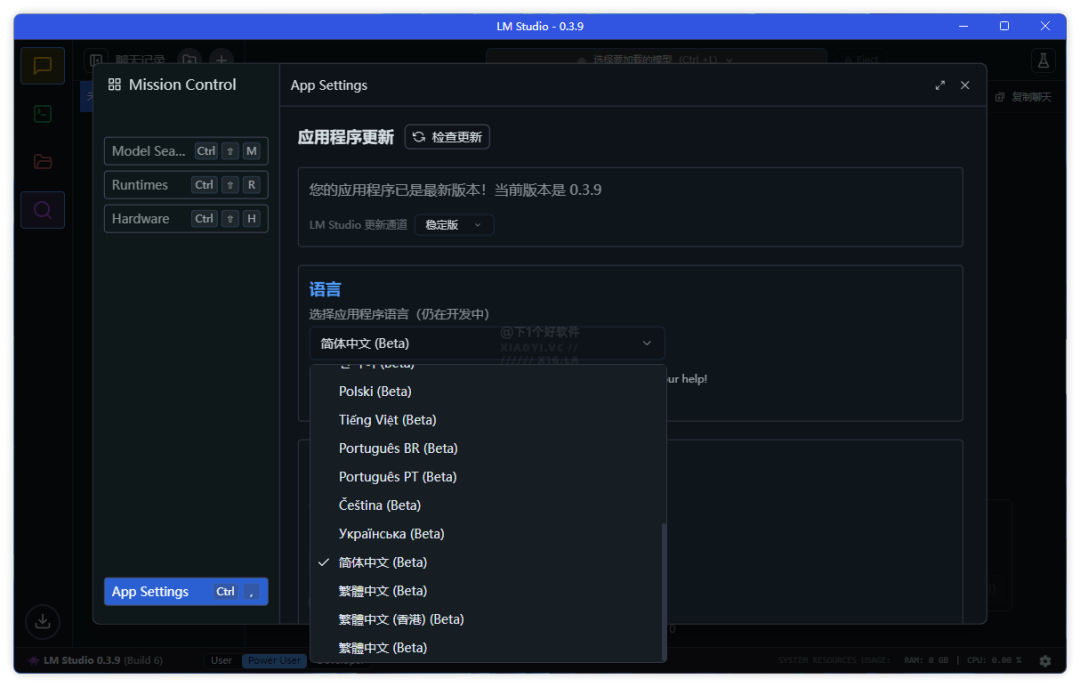Open the Developer terminal sidebar icon
This screenshot has width=1080, height=687.
click(x=42, y=114)
